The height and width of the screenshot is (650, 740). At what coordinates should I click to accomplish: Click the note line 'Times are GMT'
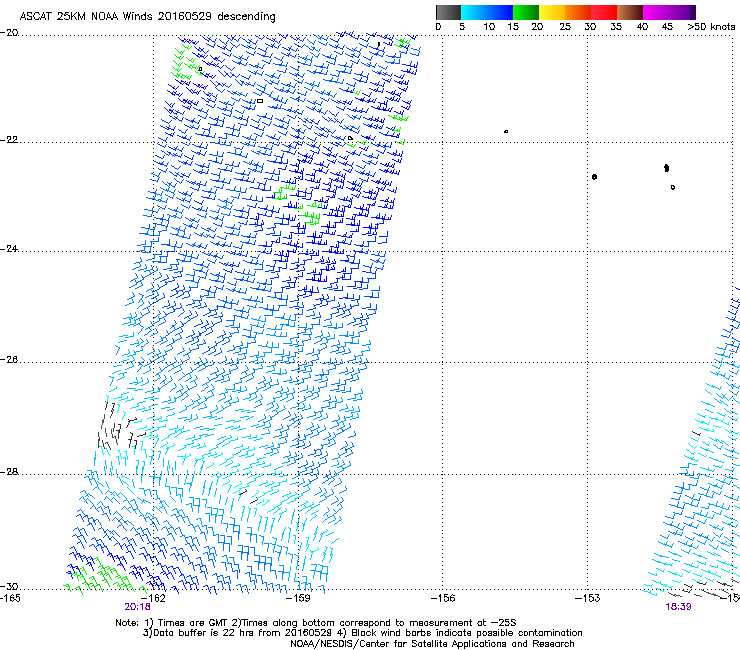coord(193,623)
